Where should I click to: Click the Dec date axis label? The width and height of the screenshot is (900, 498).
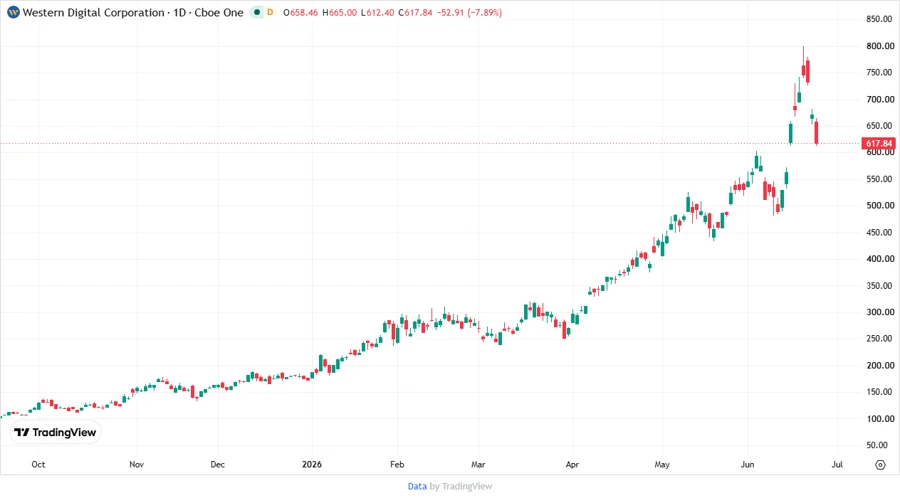[x=218, y=464]
